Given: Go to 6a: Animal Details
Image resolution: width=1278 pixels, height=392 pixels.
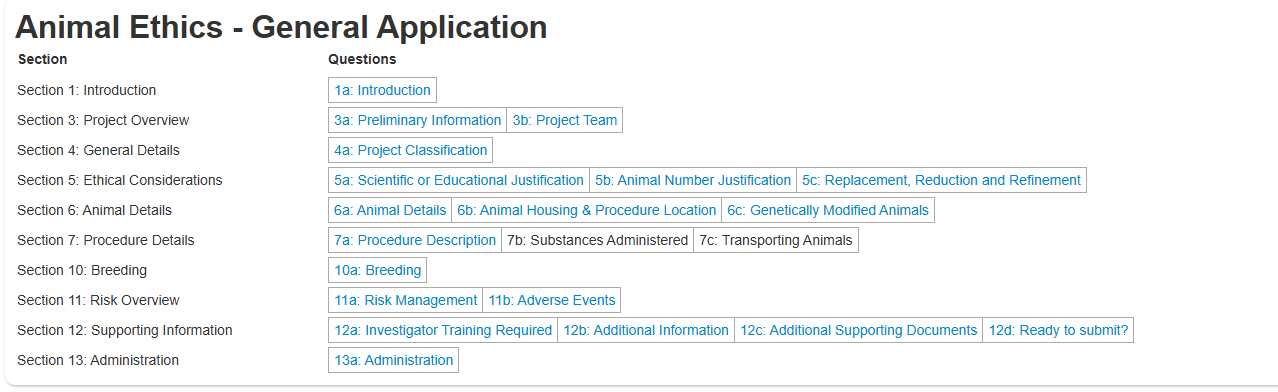Looking at the screenshot, I should pos(390,210).
